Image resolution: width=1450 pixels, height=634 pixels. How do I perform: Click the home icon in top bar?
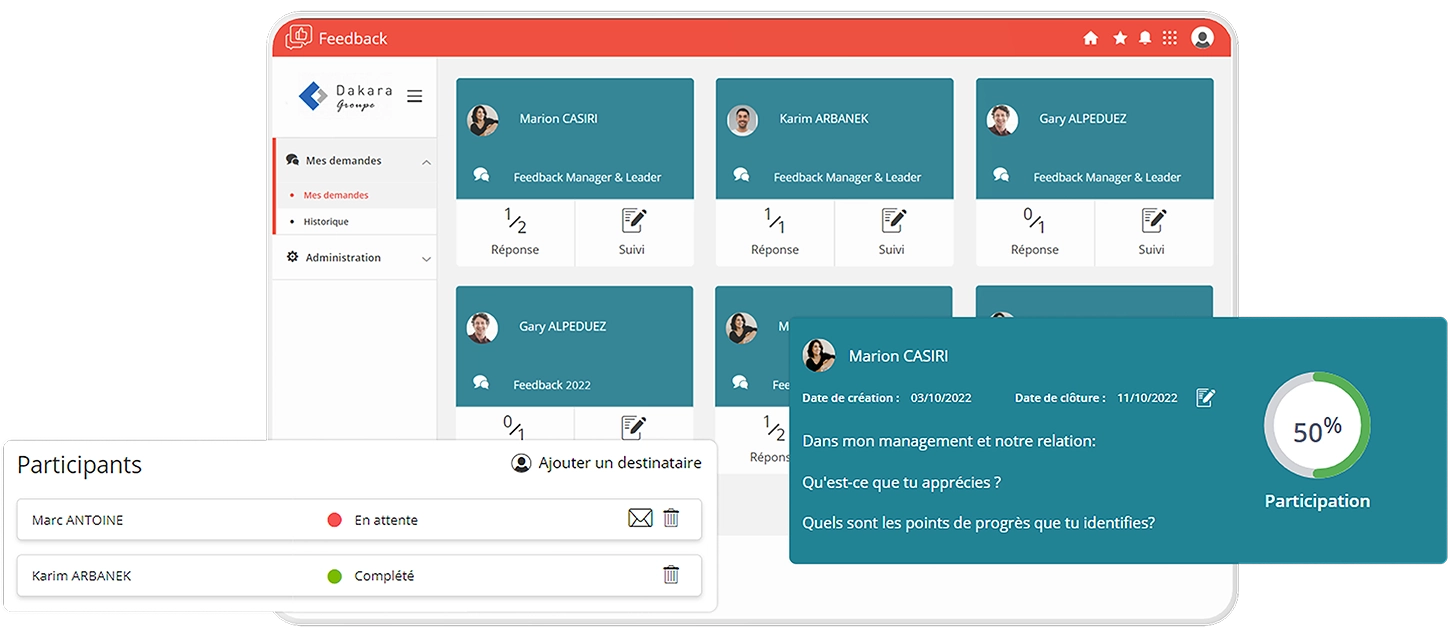(x=1090, y=38)
